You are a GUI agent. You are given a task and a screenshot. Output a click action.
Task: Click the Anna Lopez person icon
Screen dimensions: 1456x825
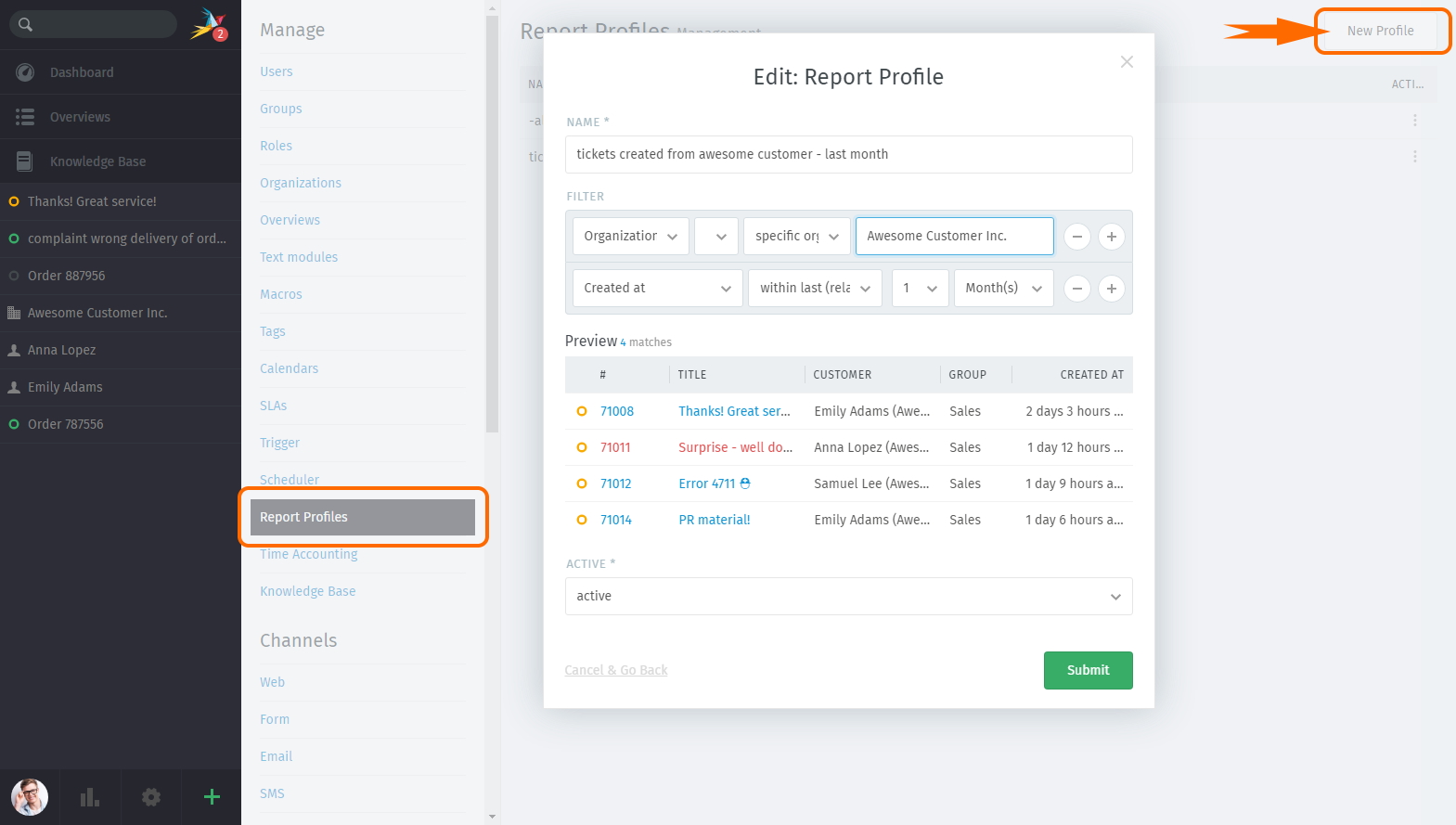(14, 350)
